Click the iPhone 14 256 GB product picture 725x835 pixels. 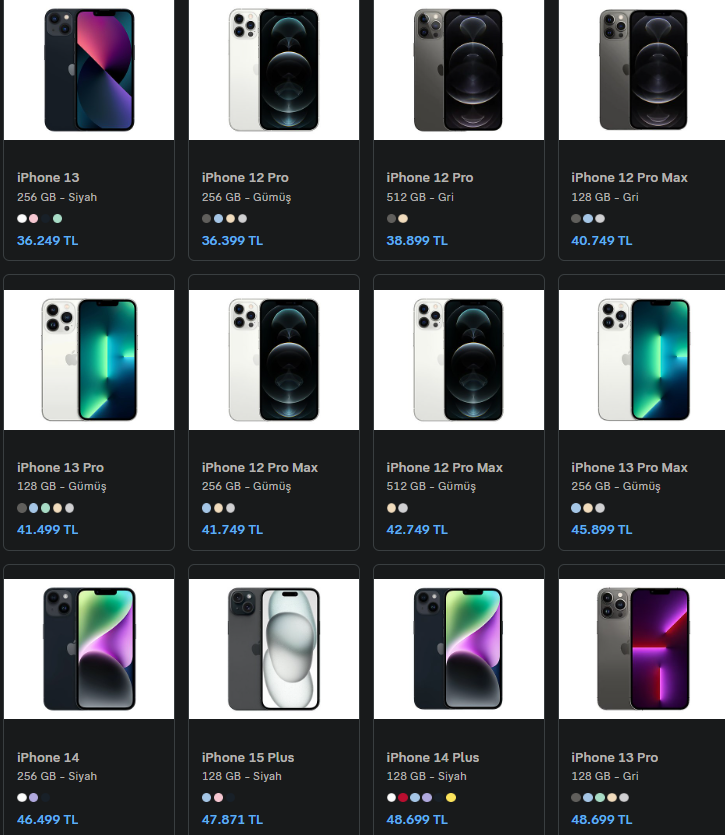tap(89, 648)
